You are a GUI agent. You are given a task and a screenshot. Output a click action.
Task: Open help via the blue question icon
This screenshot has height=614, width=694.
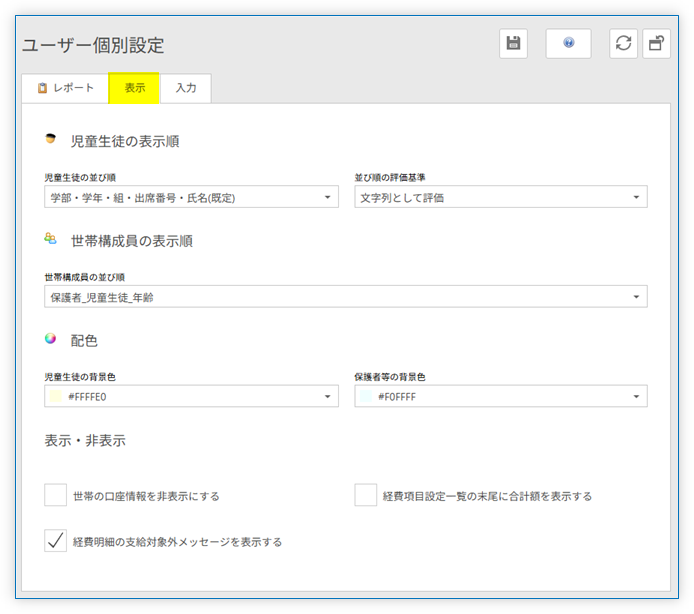pos(568,43)
